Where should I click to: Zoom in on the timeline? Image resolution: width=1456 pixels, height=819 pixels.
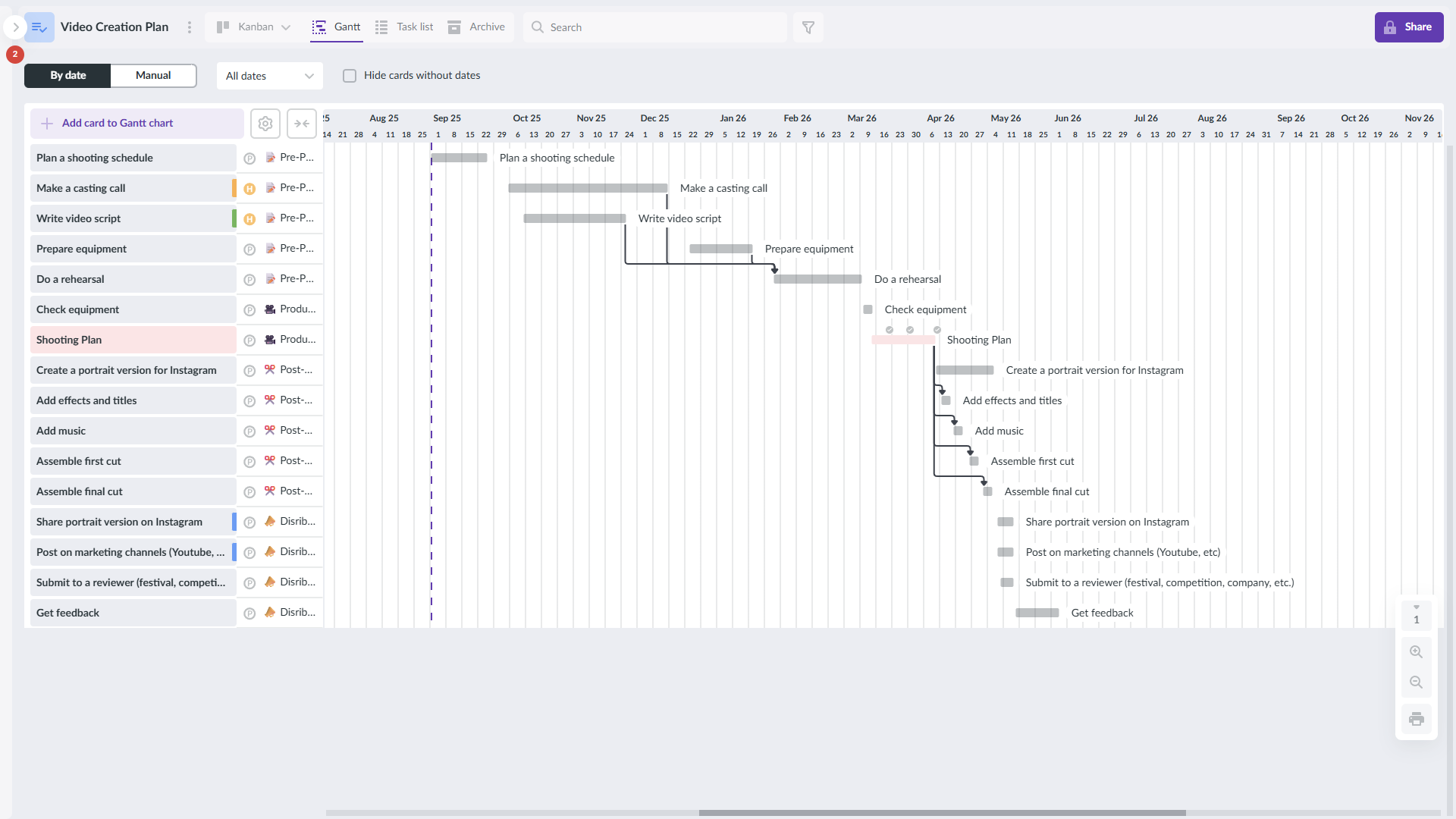click(x=1417, y=651)
